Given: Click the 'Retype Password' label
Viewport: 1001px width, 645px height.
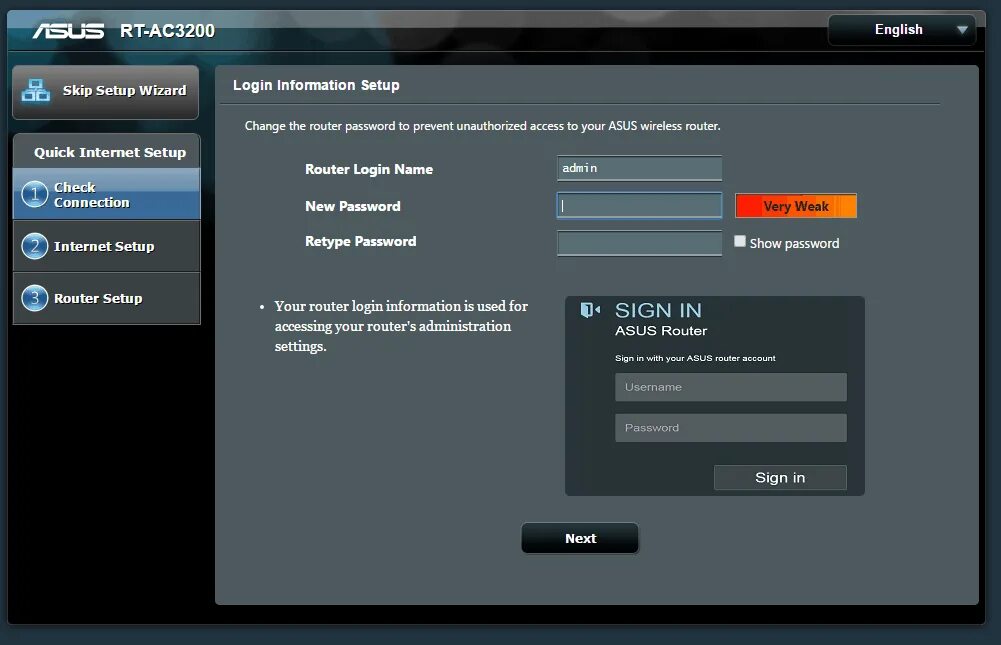Looking at the screenshot, I should click(x=361, y=241).
